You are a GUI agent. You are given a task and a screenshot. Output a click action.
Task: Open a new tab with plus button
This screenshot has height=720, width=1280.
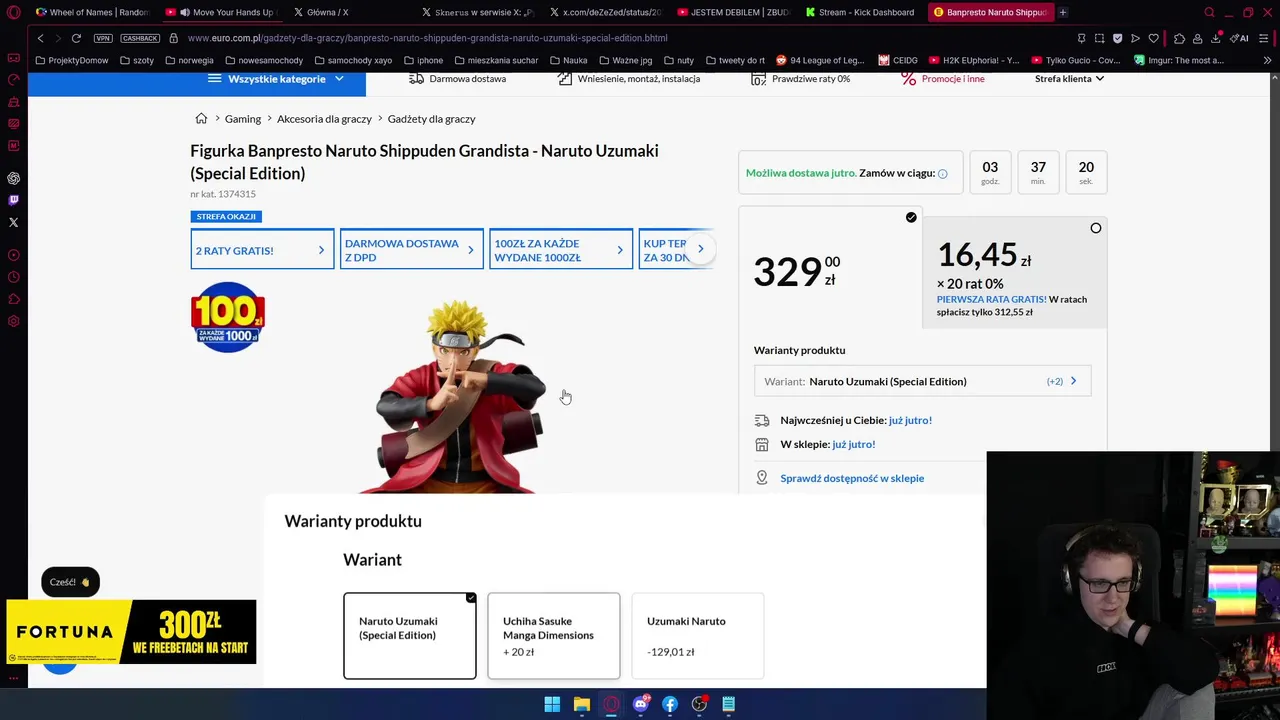pos(1063,12)
